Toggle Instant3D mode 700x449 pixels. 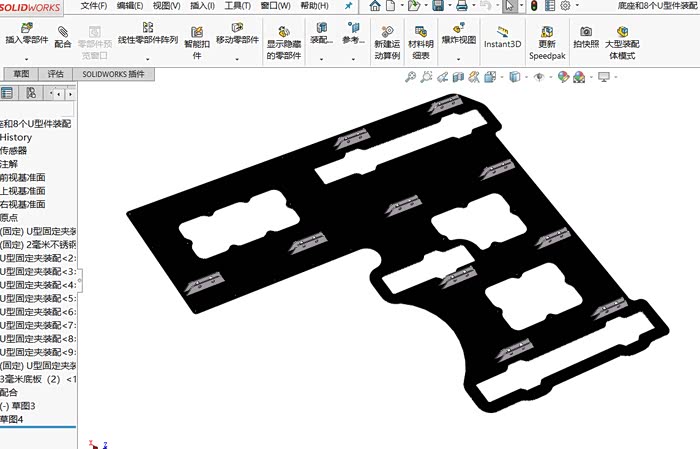(502, 37)
